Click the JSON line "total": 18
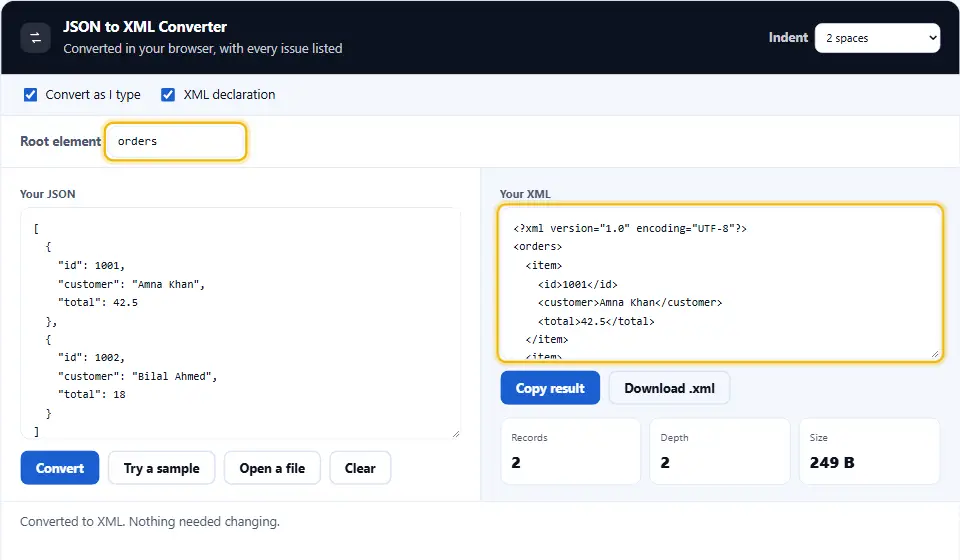Viewport: 960px width, 560px height. (x=91, y=395)
